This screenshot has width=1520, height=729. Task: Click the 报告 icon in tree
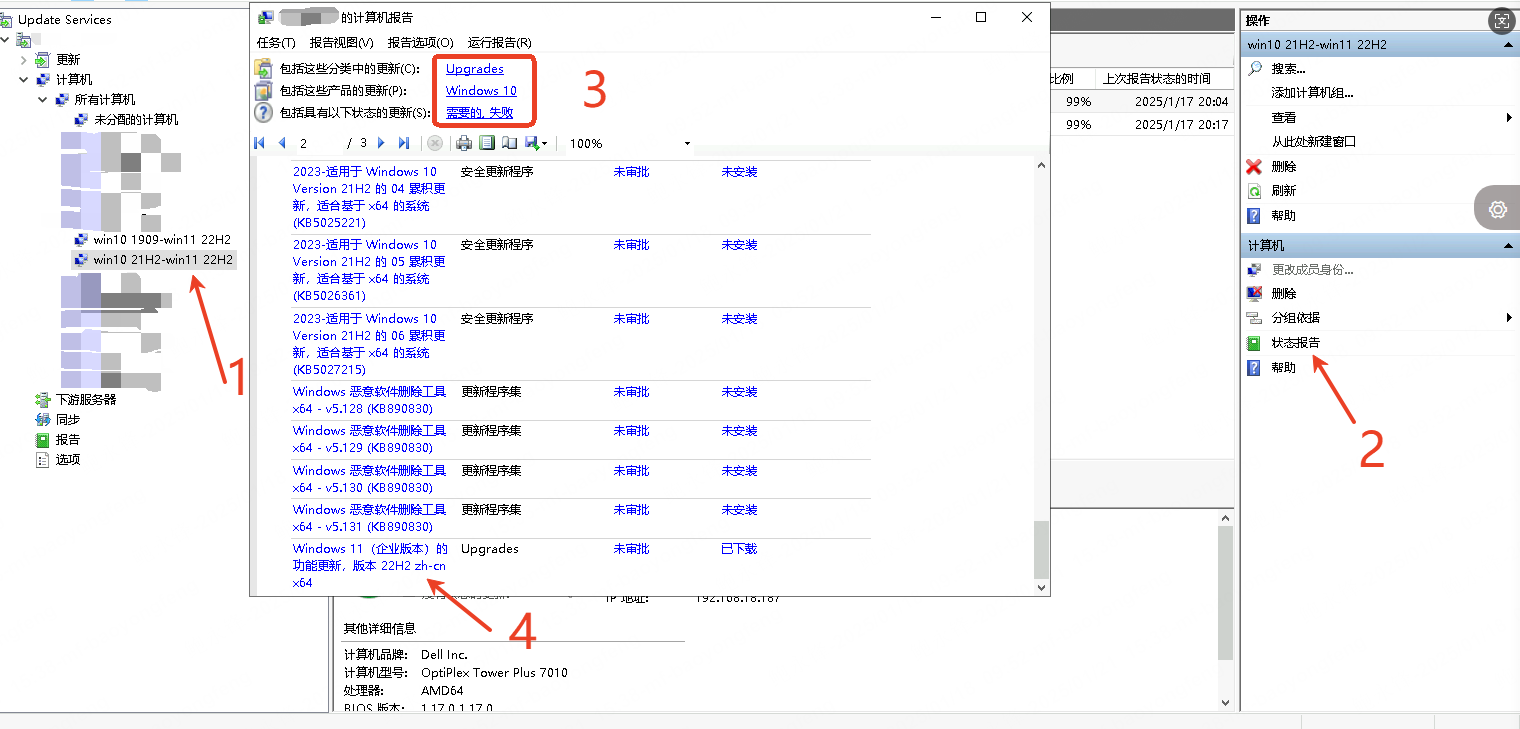point(43,439)
